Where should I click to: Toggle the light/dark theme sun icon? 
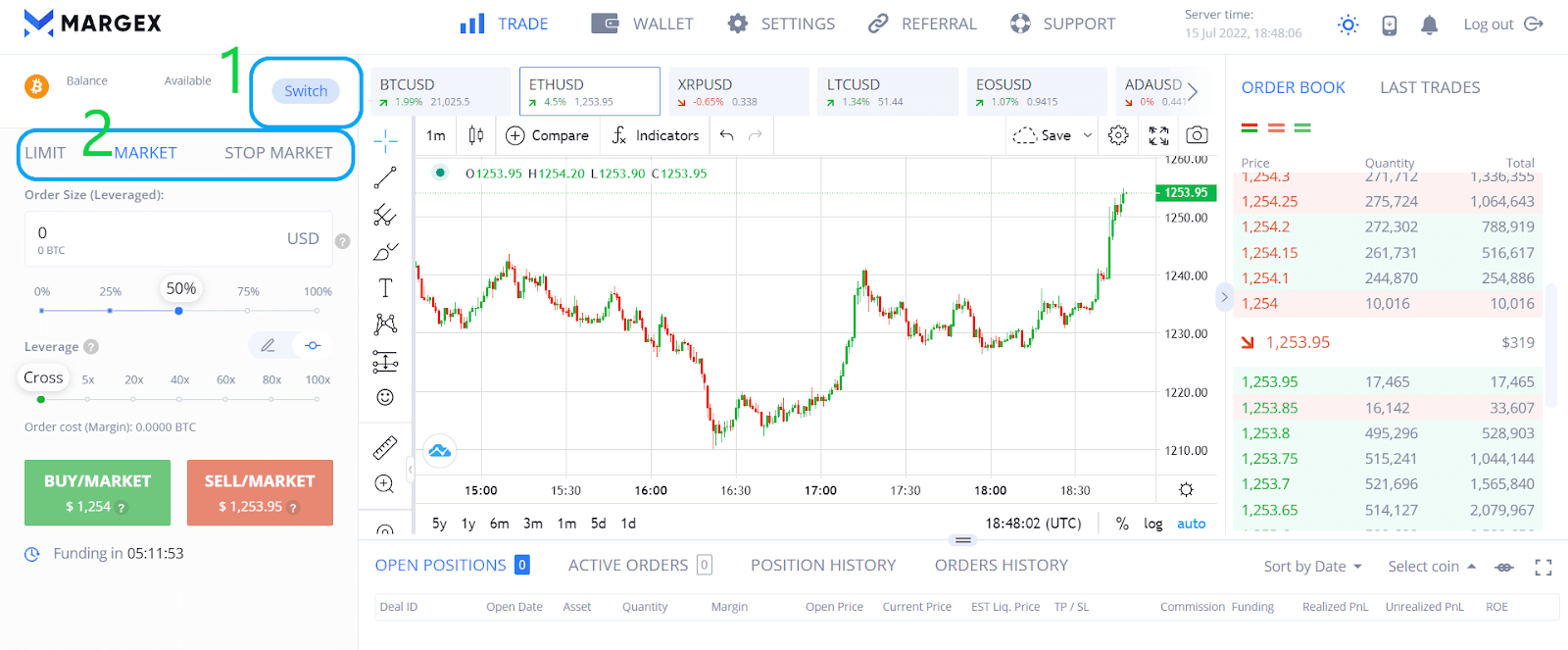(1348, 25)
